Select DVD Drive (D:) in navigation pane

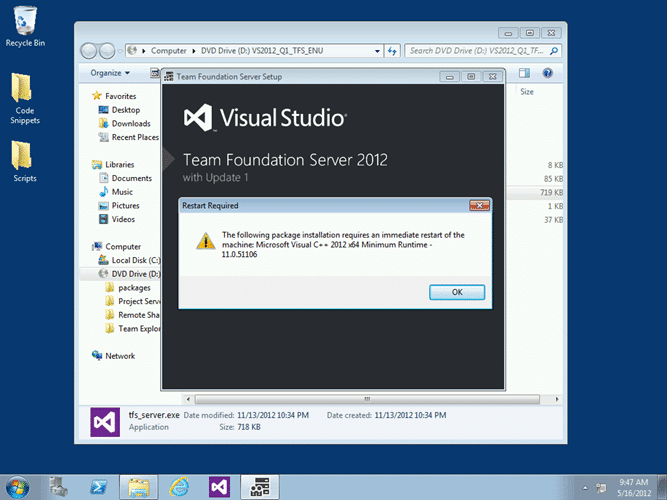point(136,274)
